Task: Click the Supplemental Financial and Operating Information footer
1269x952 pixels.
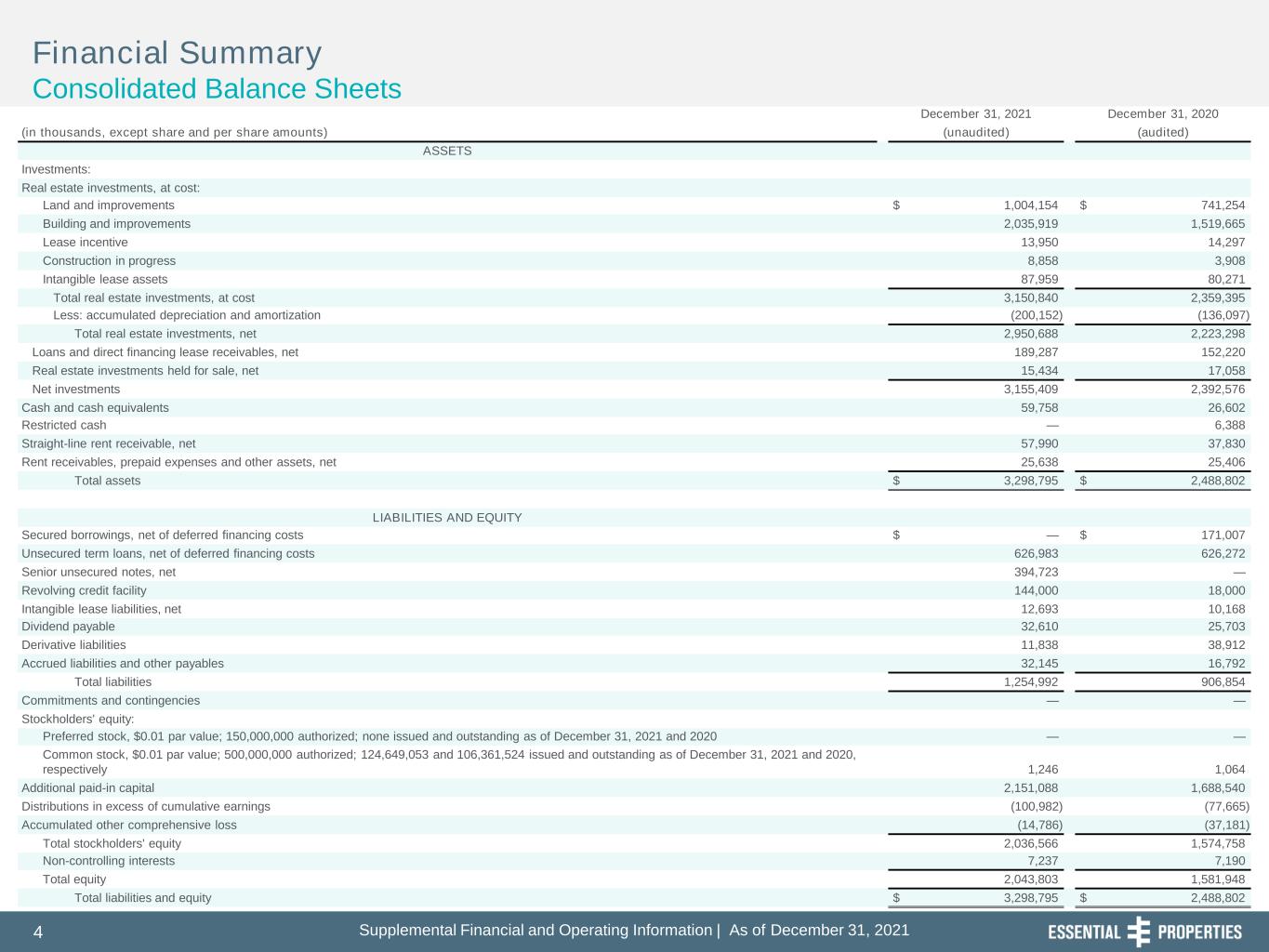Action: tap(634, 930)
